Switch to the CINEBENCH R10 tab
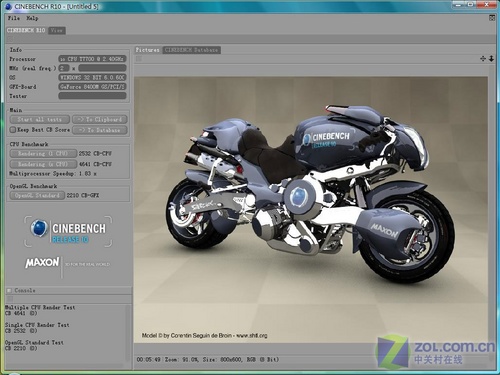Image resolution: width=500 pixels, height=375 pixels. point(26,30)
